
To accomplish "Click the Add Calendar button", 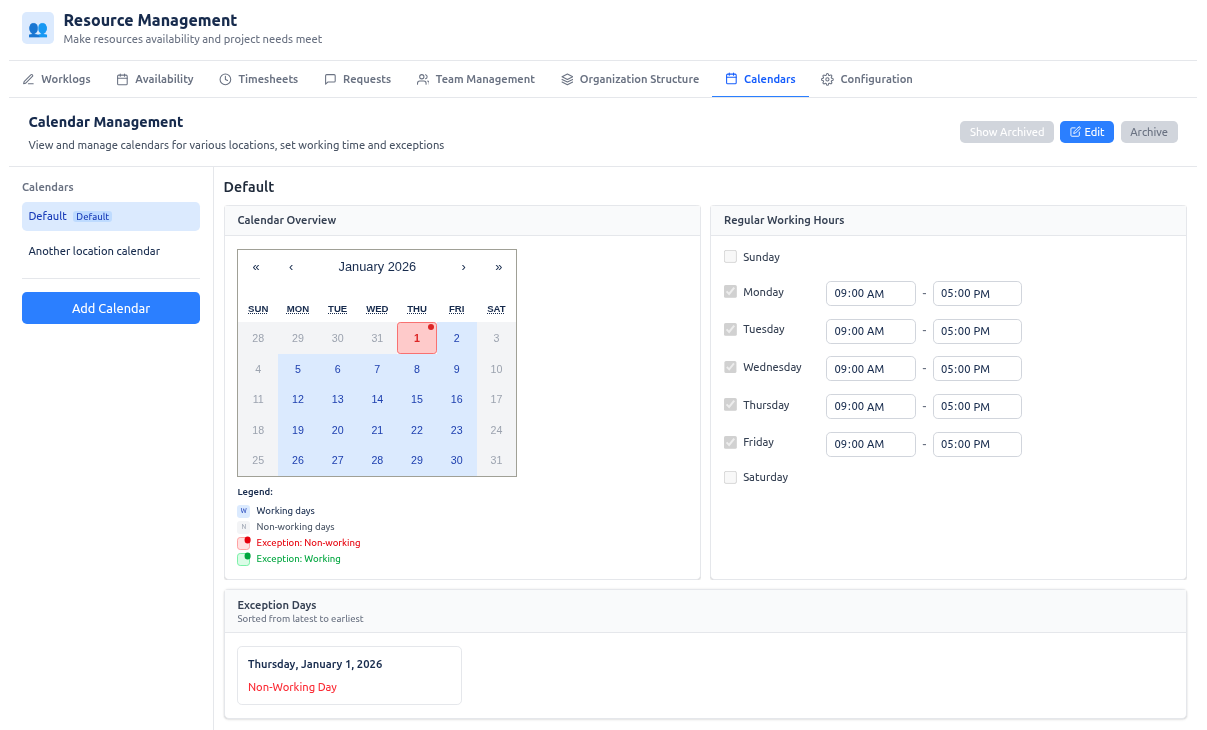I will [x=110, y=307].
